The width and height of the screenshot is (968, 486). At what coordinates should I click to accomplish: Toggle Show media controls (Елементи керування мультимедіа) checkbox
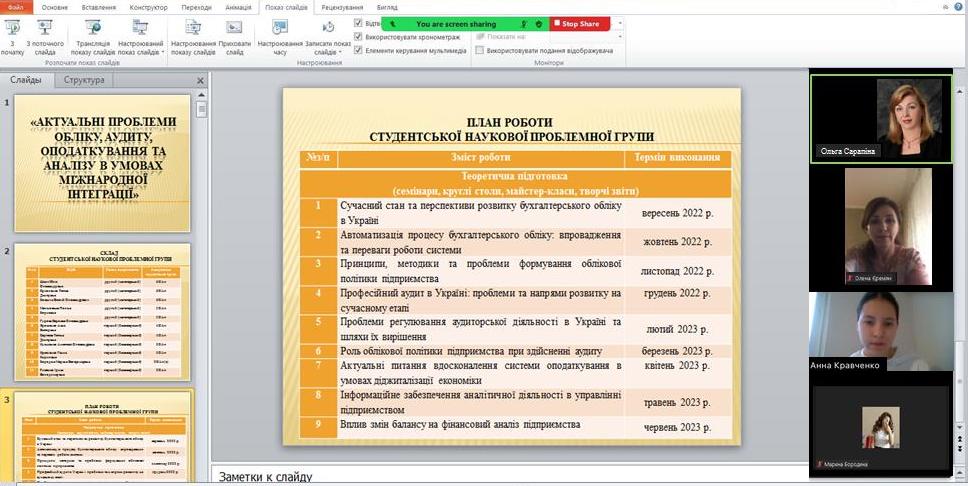(x=358, y=51)
